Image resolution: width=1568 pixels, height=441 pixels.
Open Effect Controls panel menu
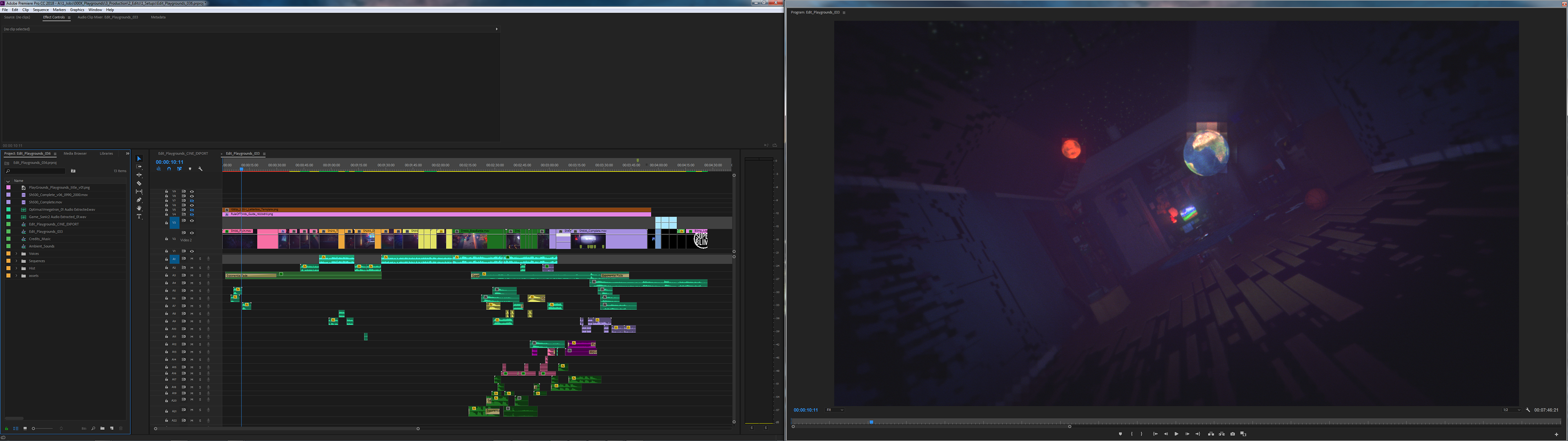[x=69, y=18]
